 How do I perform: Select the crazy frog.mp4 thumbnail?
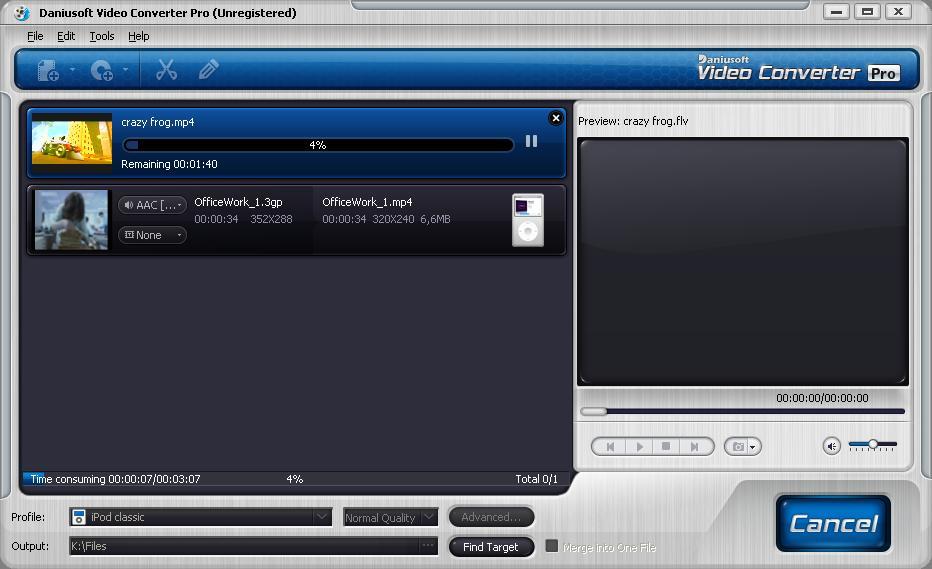tap(72, 143)
